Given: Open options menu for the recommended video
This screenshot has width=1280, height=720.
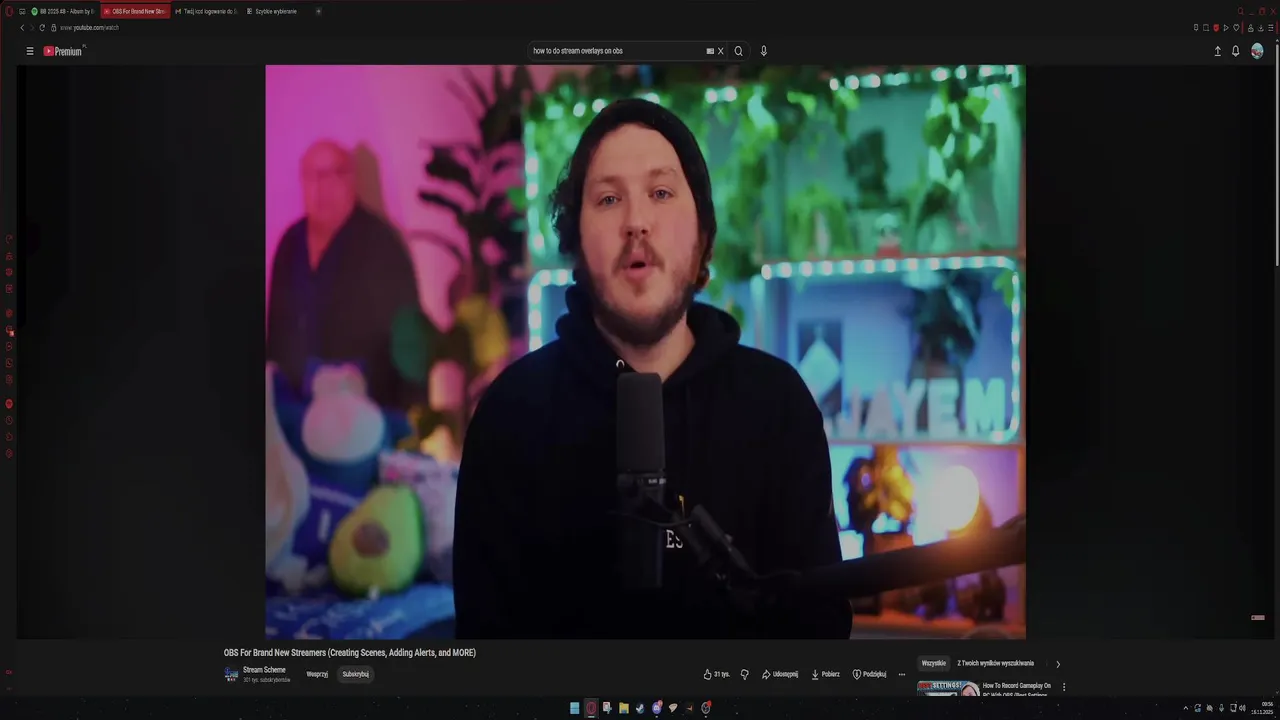Looking at the screenshot, I should point(1064,687).
